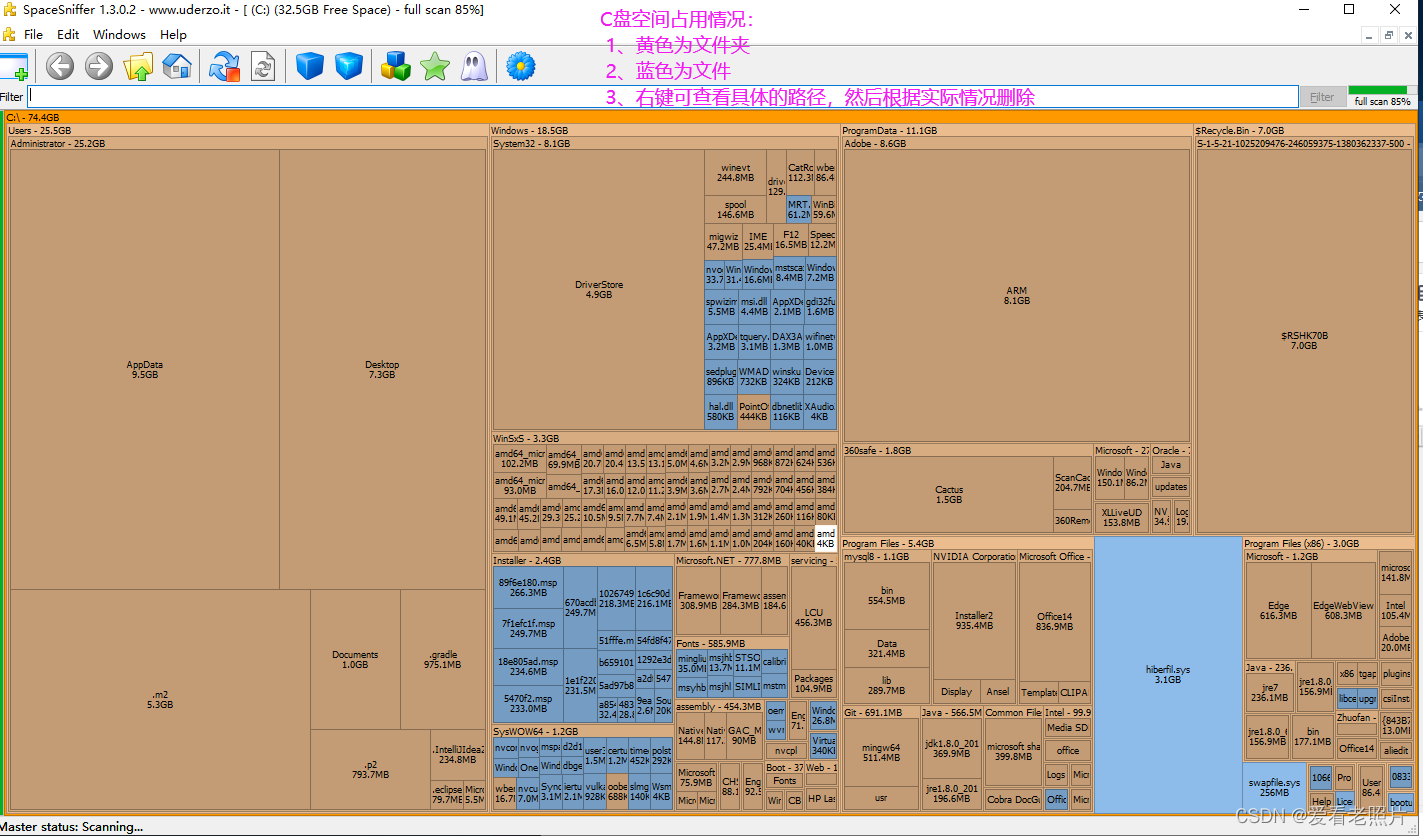
Task: Select the AppData 9.5GB block
Action: coord(145,370)
